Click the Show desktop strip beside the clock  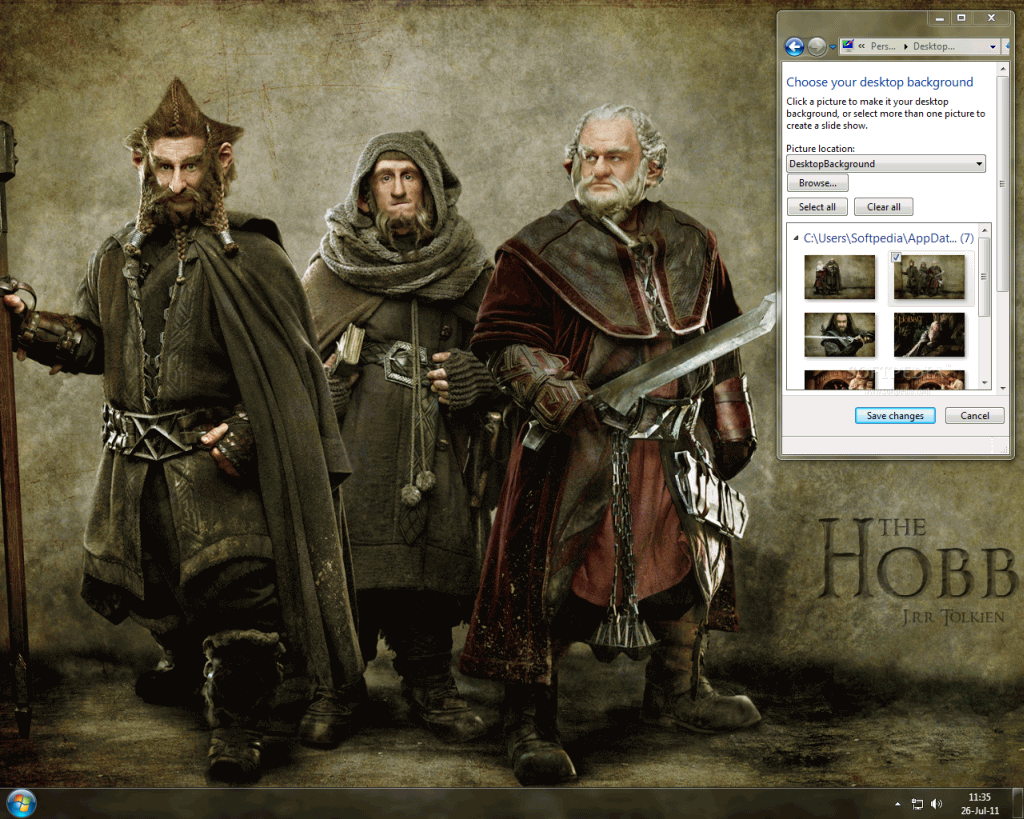click(1018, 804)
